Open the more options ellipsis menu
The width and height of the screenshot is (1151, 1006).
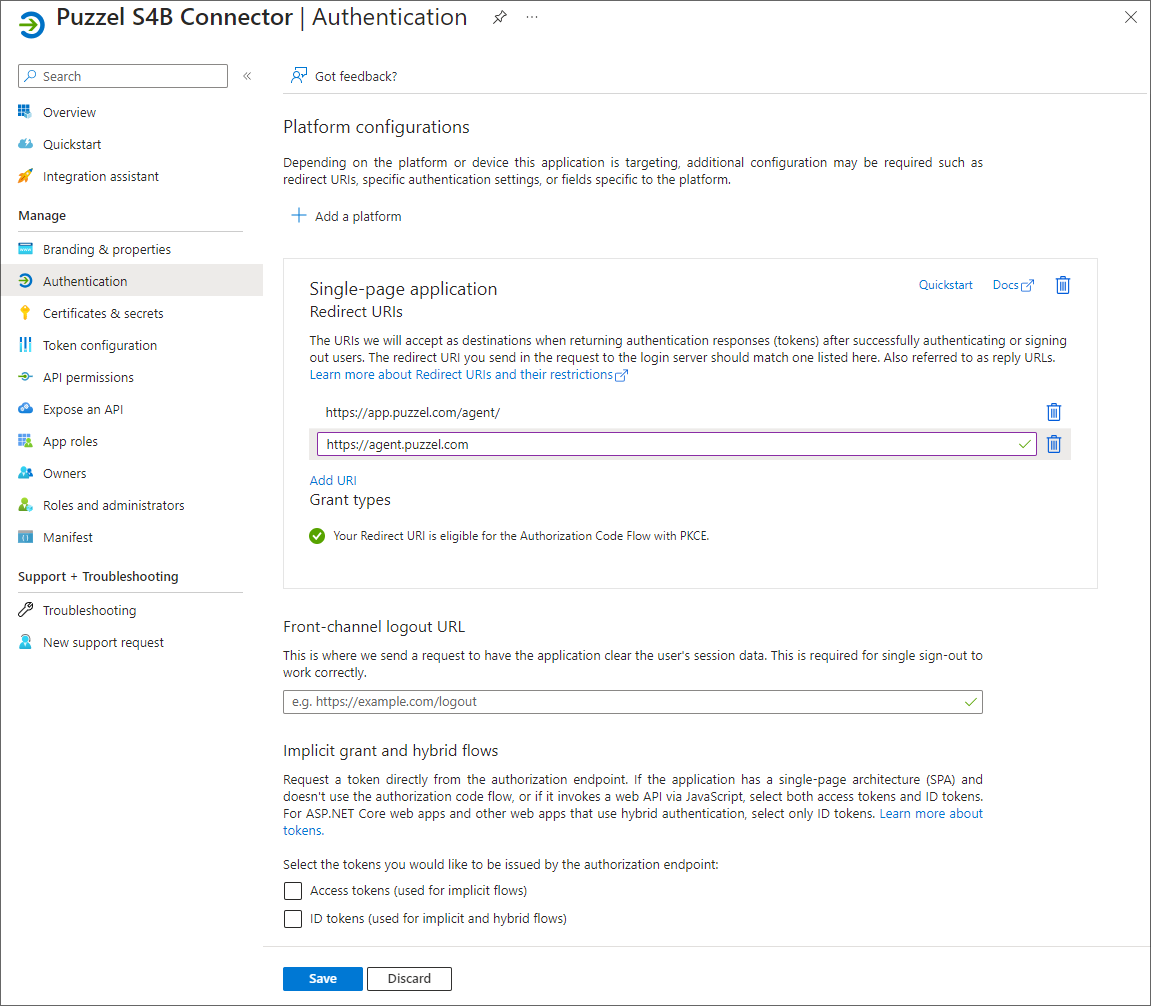point(532,18)
